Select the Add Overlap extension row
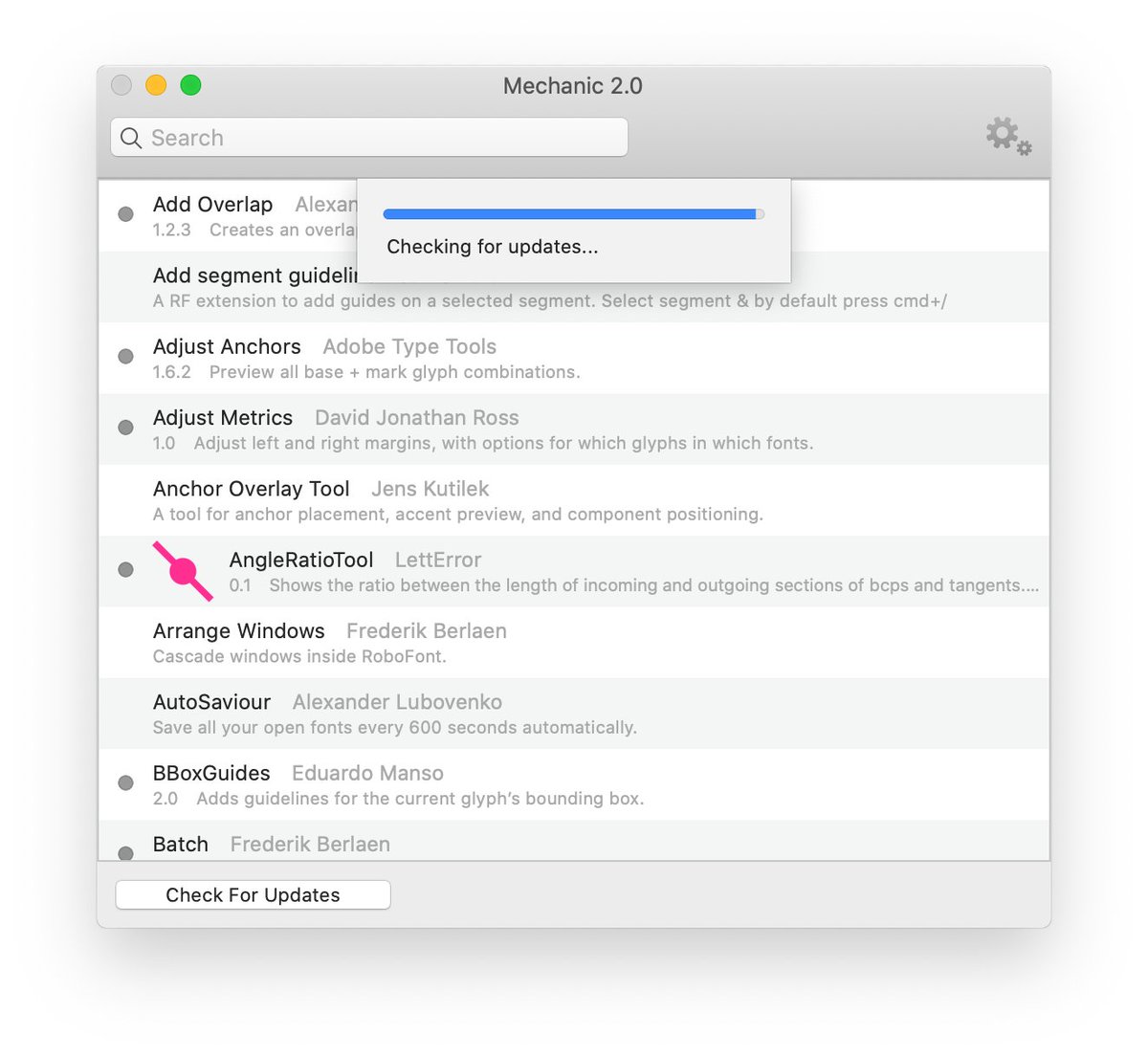 point(574,216)
